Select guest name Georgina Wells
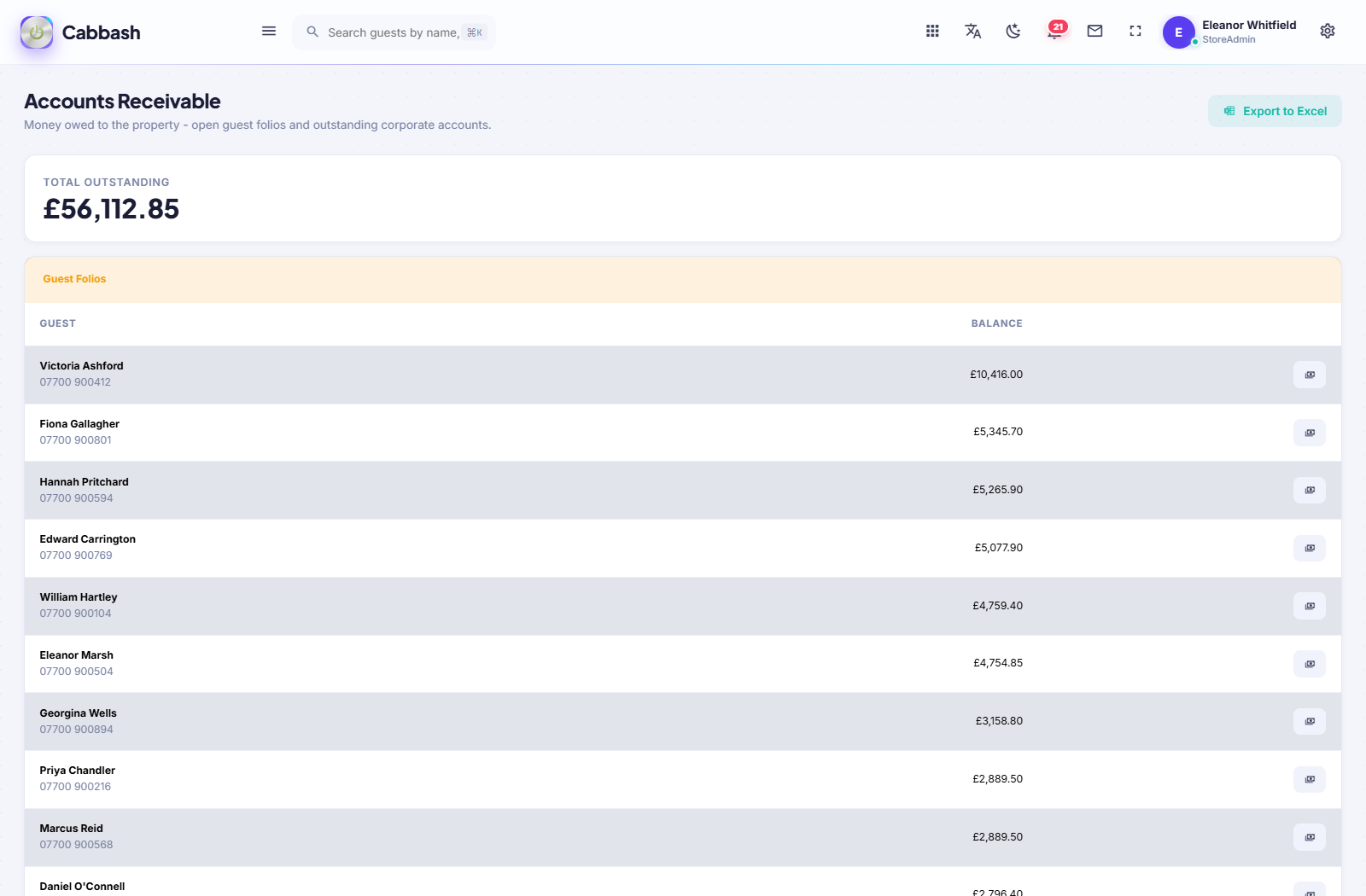1366x896 pixels. pyautogui.click(x=78, y=713)
